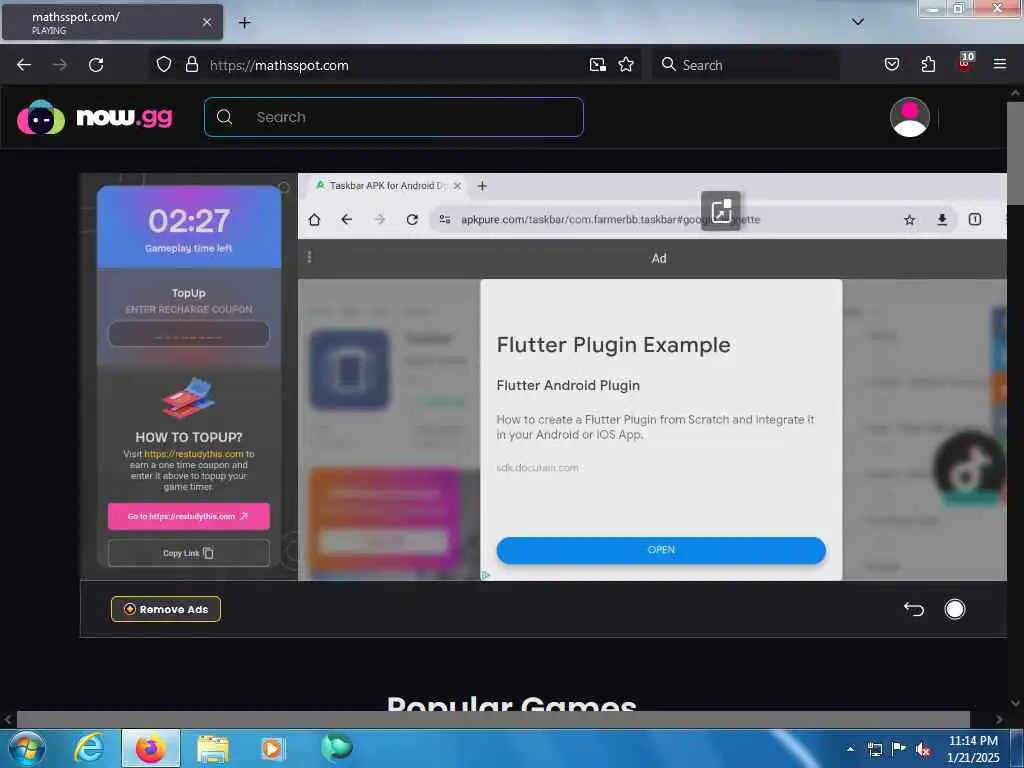The width and height of the screenshot is (1024, 768).
Task: Open the now.gg user profile avatar
Action: point(910,117)
